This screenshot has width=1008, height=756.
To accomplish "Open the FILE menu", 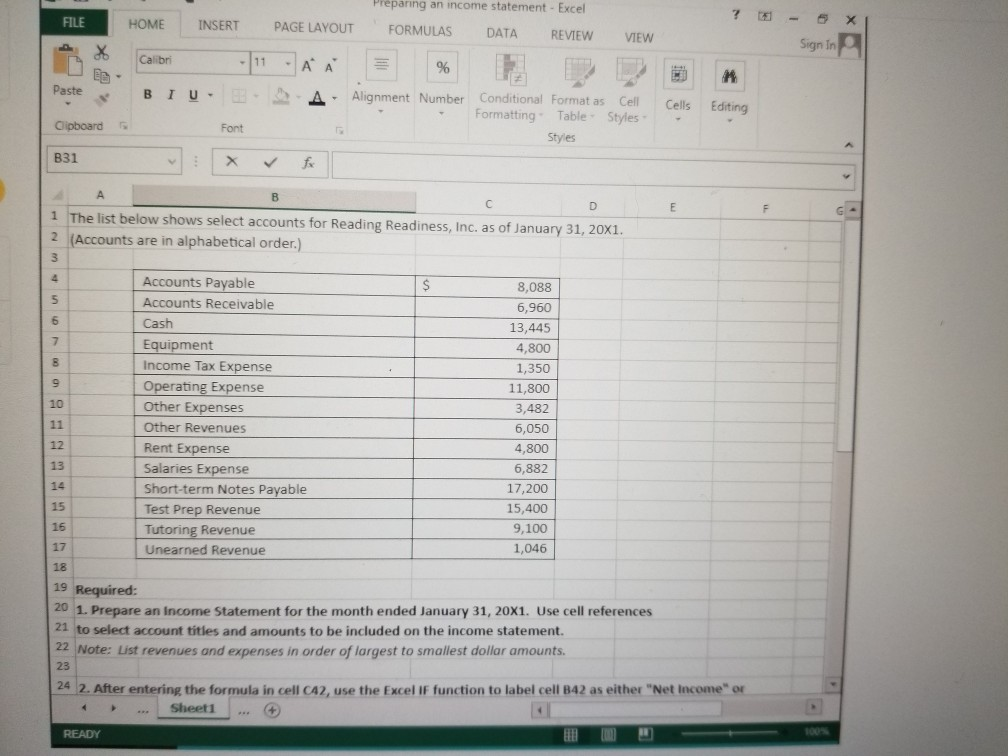I will coord(75,22).
